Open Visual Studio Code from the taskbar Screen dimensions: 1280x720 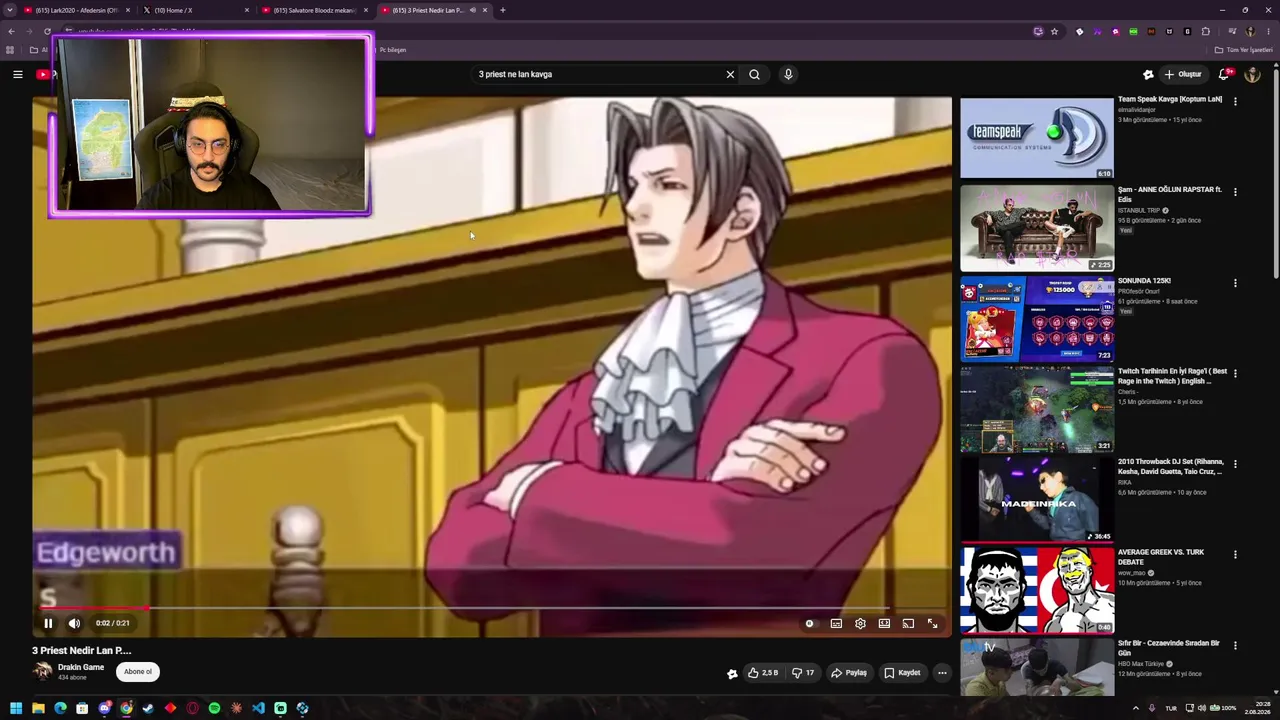coord(258,708)
